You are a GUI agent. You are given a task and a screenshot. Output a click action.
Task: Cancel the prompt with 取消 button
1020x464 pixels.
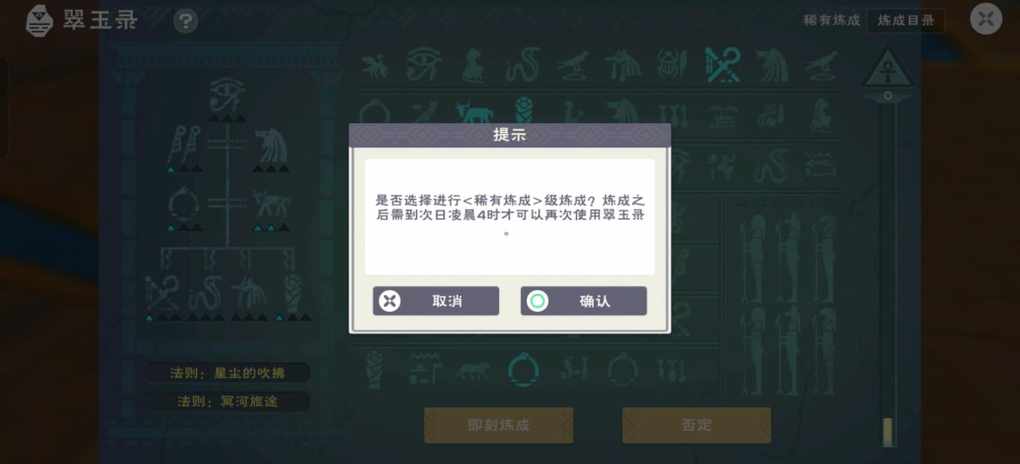coord(436,301)
